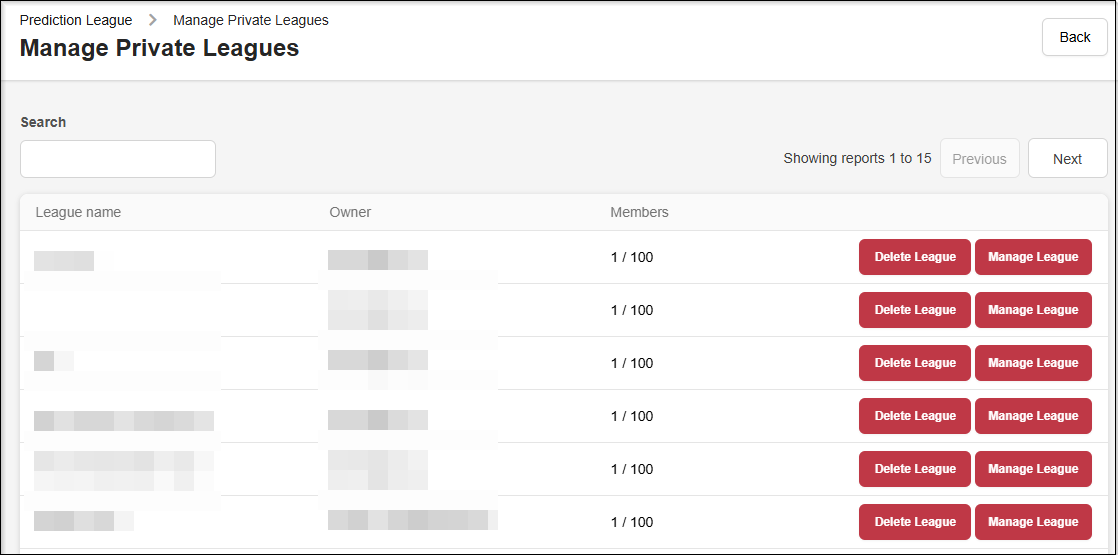The width and height of the screenshot is (1118, 555).
Task: Focus the Search input field
Action: (118, 159)
